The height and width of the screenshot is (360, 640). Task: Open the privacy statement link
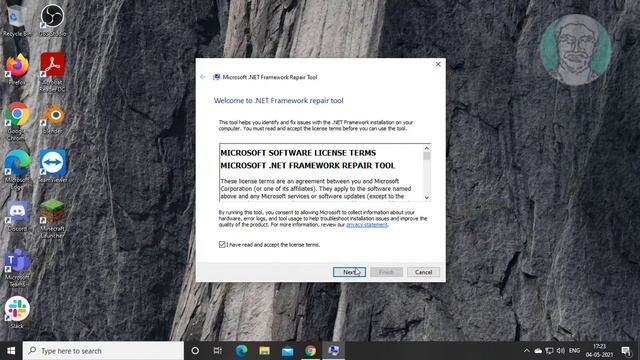click(x=367, y=225)
